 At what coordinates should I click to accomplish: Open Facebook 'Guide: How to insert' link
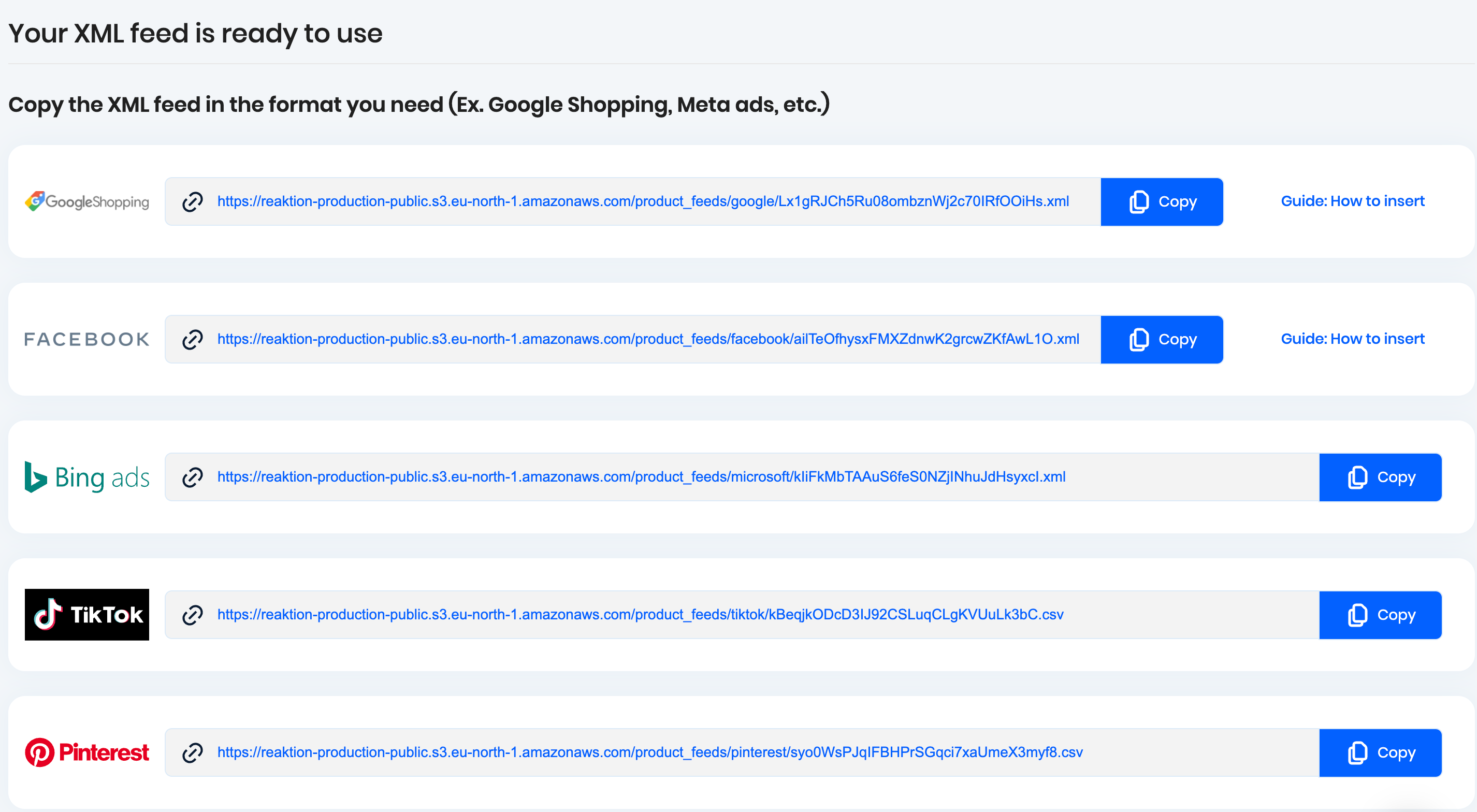[x=1353, y=339]
